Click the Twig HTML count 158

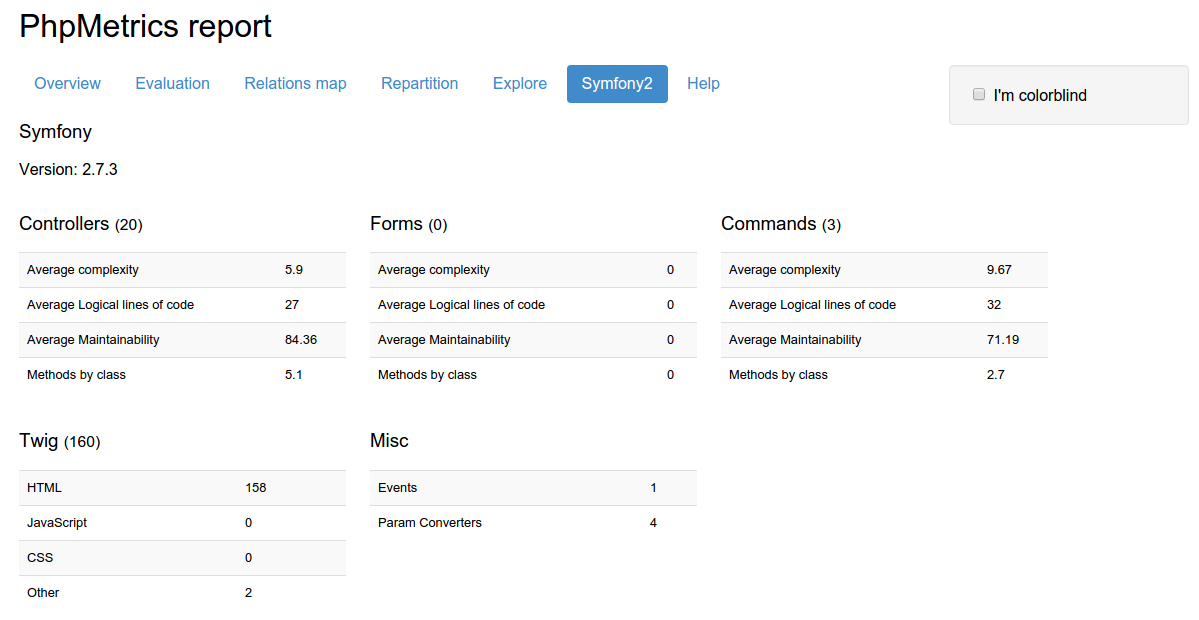(x=255, y=488)
